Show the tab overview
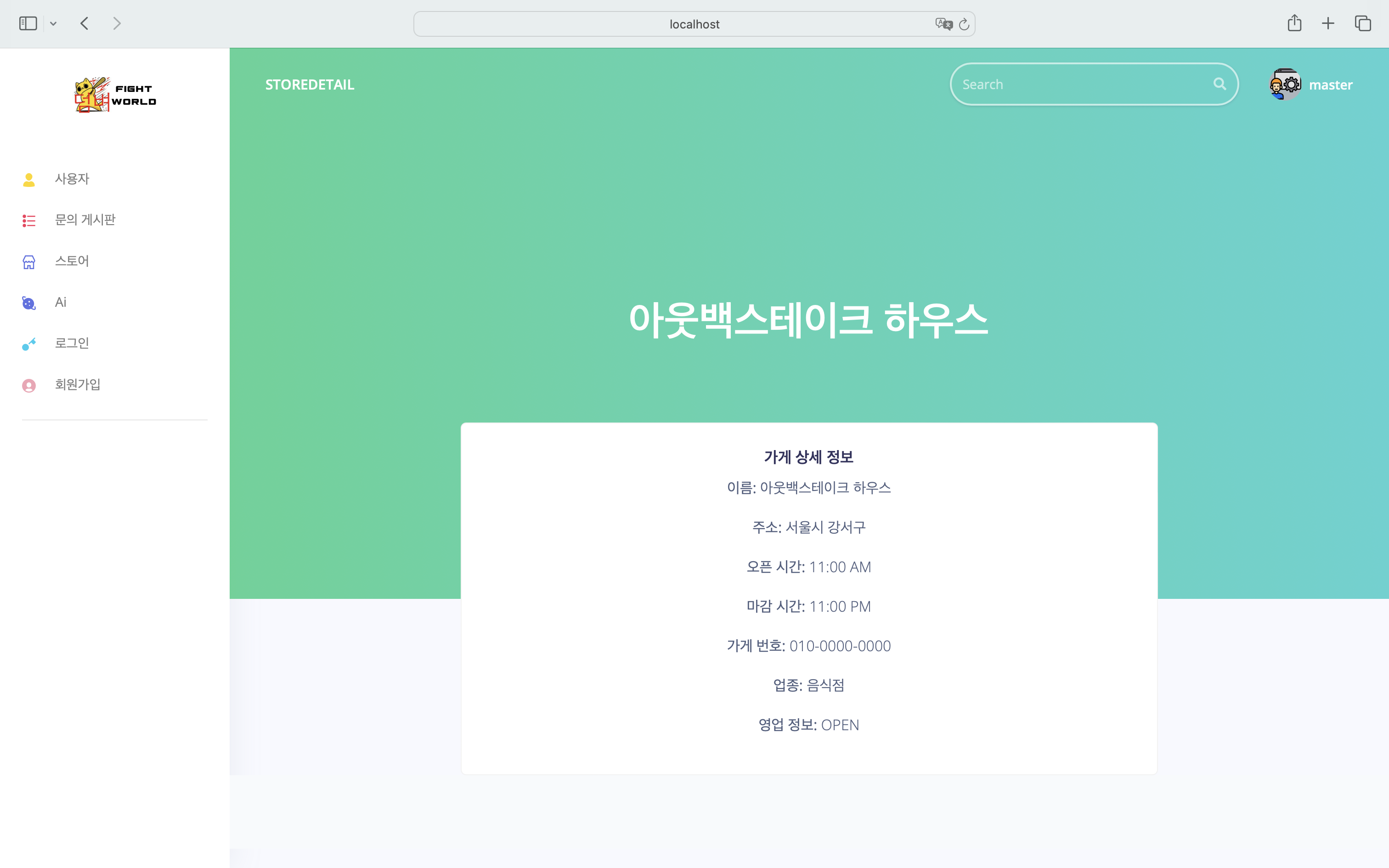The height and width of the screenshot is (868, 1389). click(1363, 23)
